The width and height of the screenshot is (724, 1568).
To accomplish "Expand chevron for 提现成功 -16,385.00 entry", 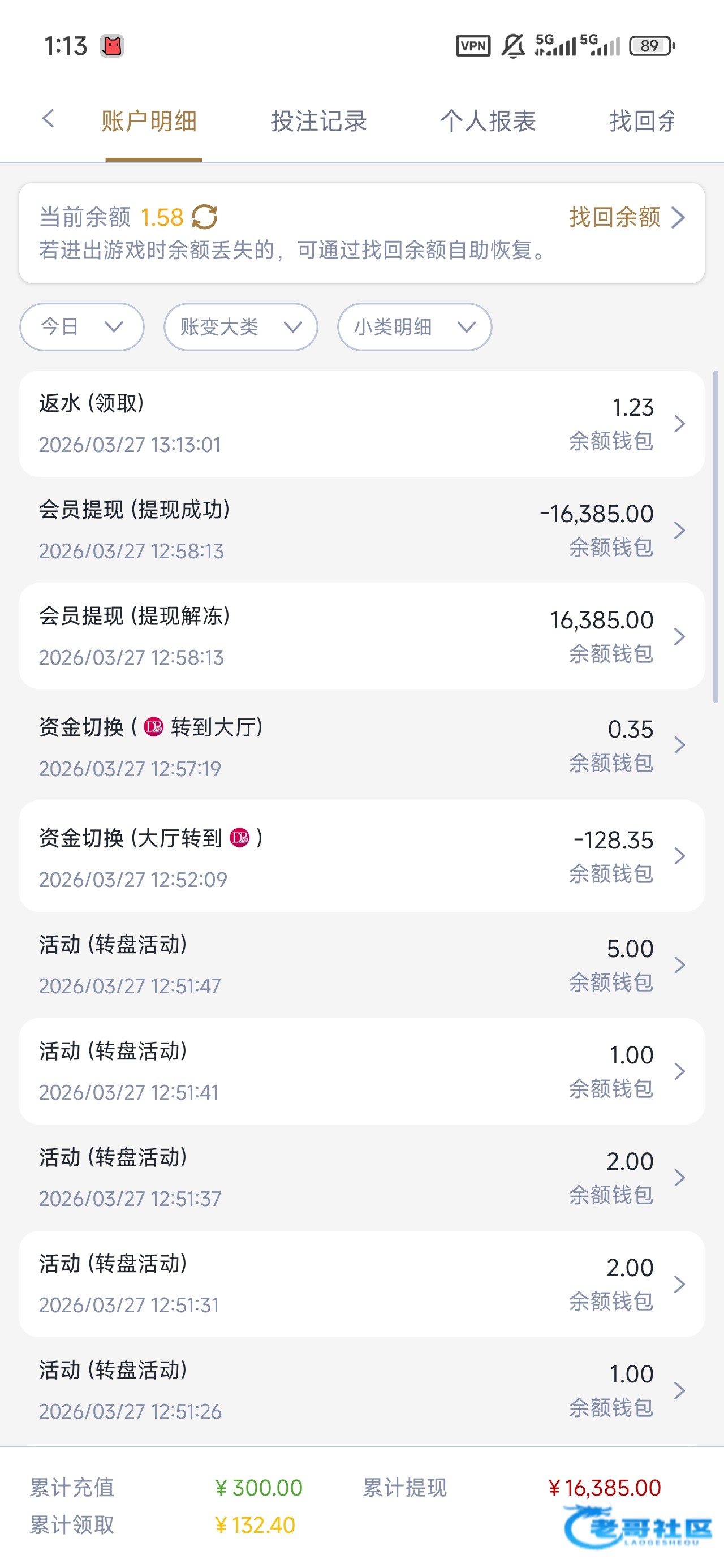I will tap(679, 530).
